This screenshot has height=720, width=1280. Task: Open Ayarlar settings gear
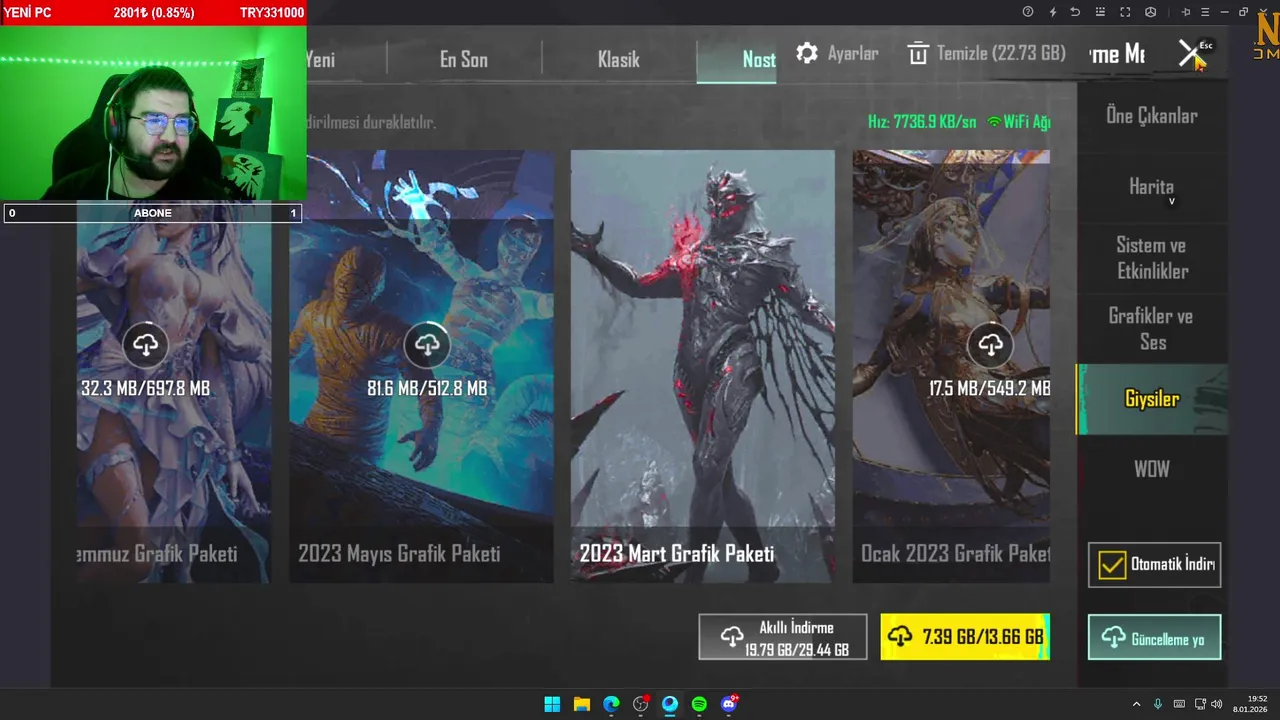(807, 54)
